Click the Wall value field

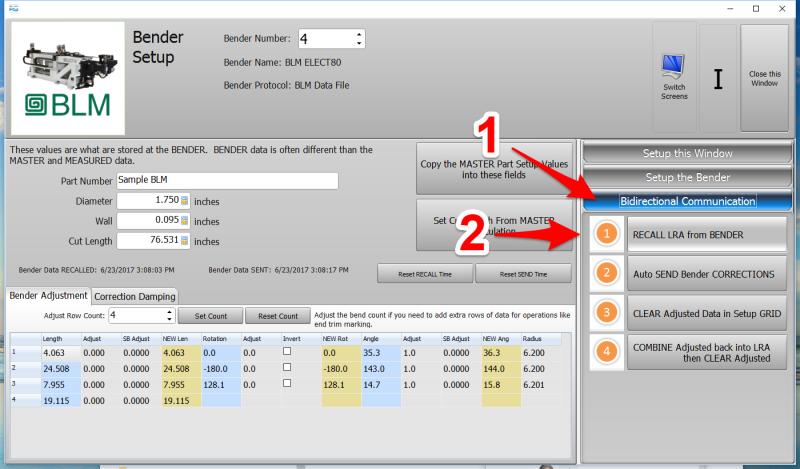point(153,220)
